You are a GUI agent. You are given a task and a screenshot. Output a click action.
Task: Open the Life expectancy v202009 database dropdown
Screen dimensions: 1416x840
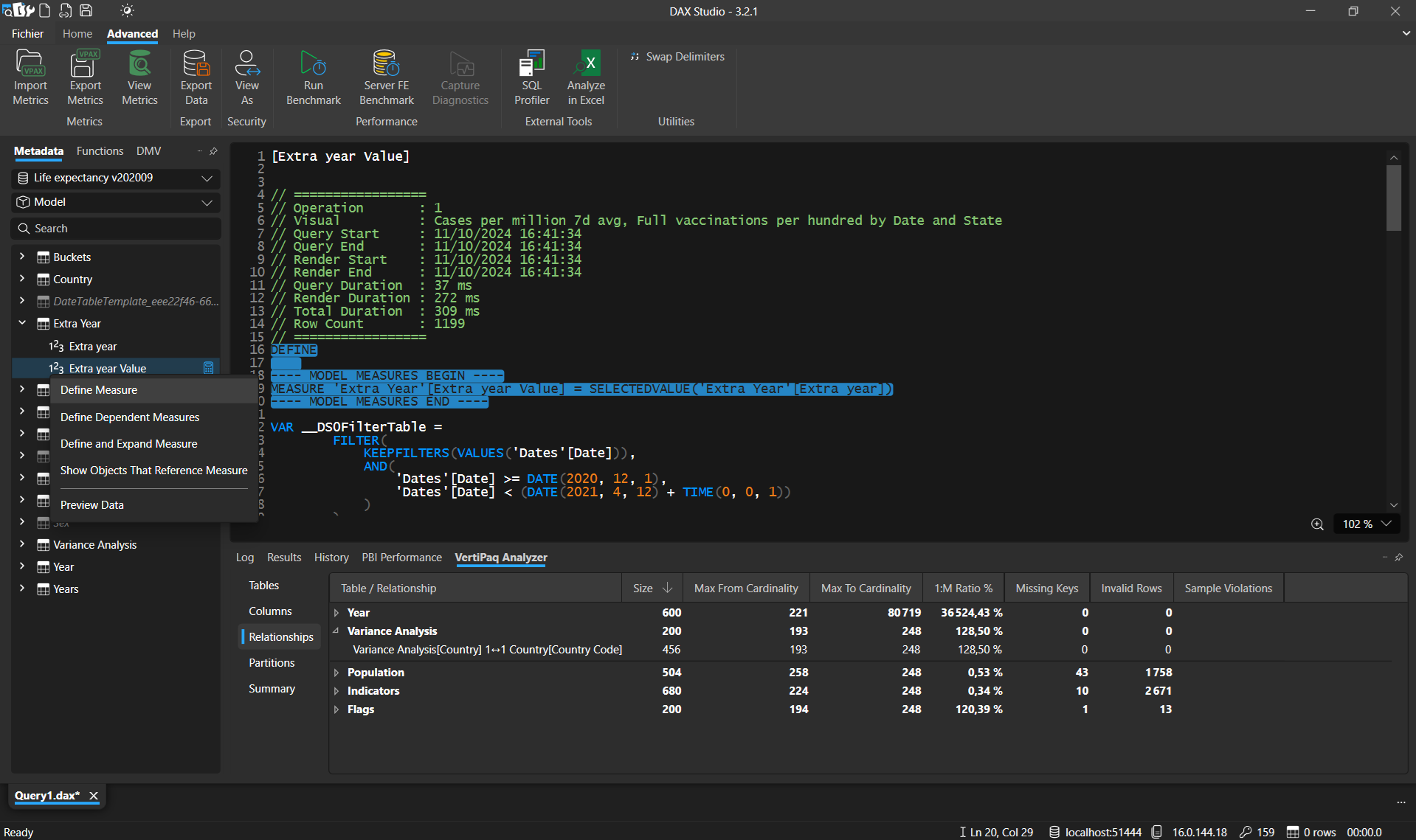click(x=116, y=178)
